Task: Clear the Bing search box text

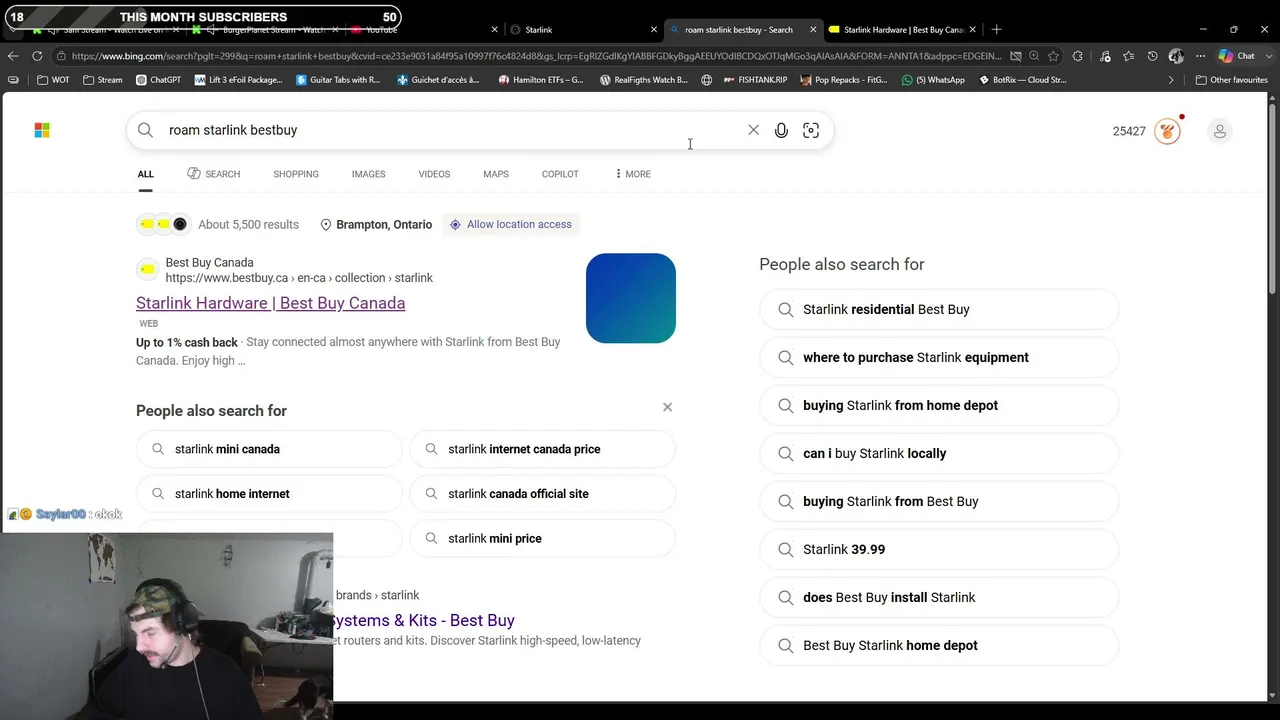Action: point(753,130)
